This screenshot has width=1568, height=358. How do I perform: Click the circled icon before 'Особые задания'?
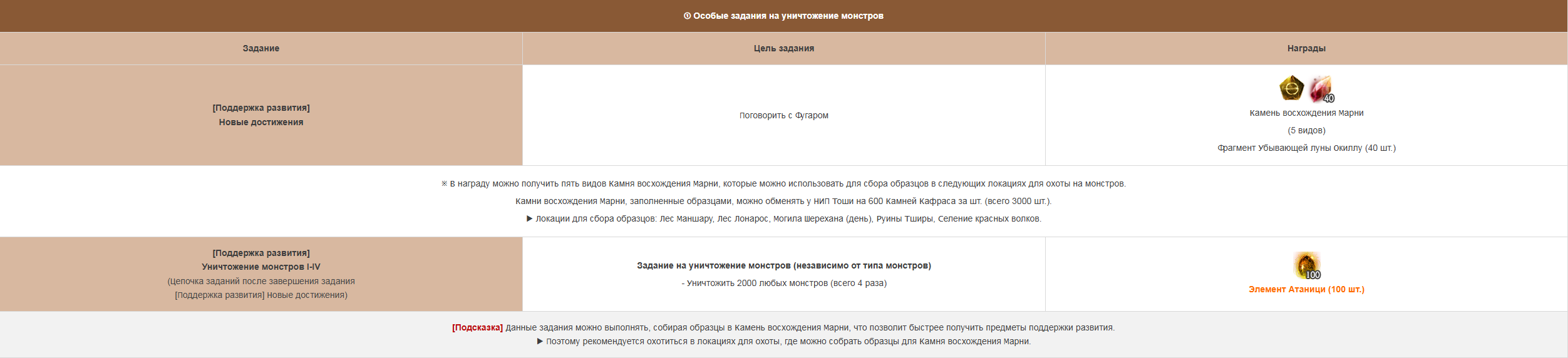[687, 16]
